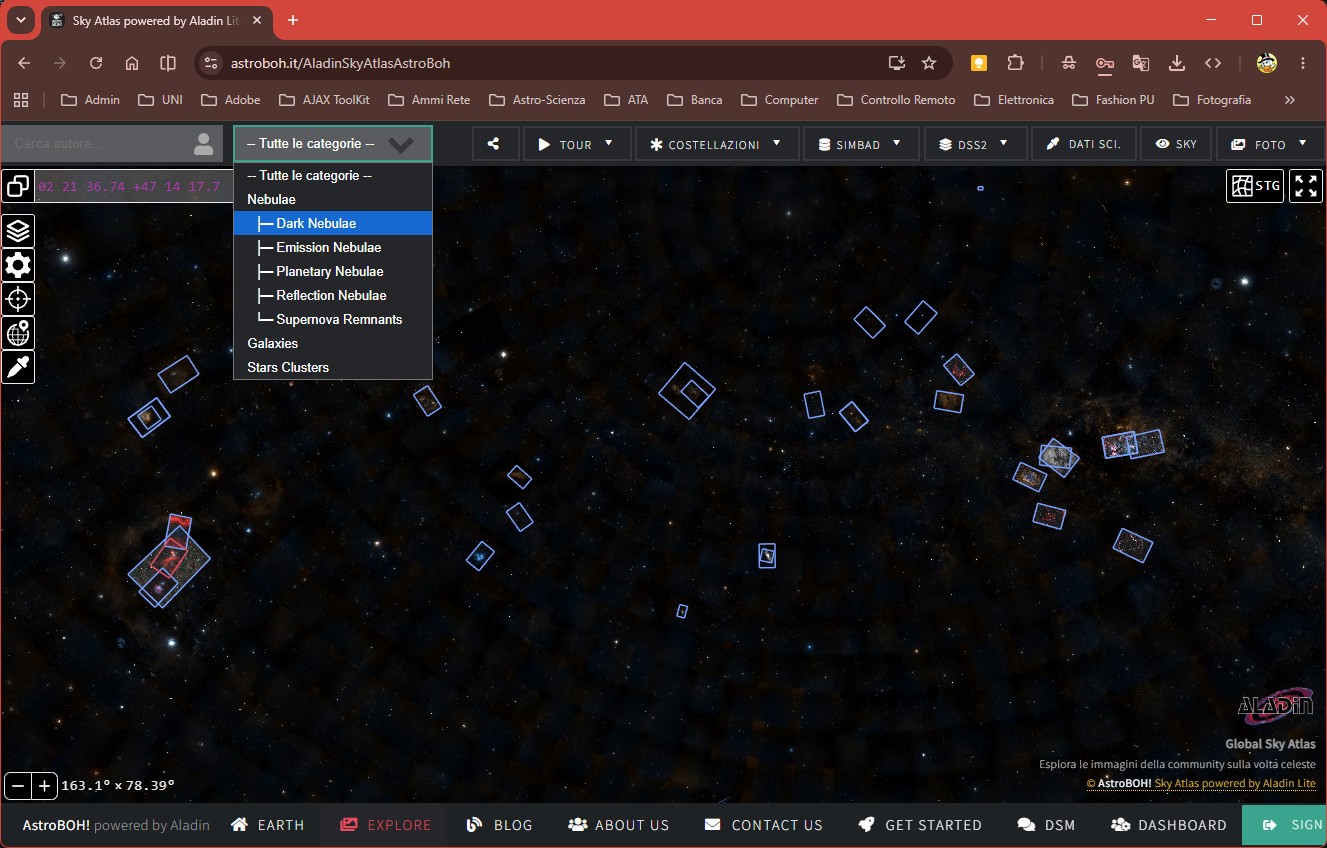This screenshot has width=1327, height=848.
Task: Choose Planetary Nebulae from list
Action: tap(333, 271)
